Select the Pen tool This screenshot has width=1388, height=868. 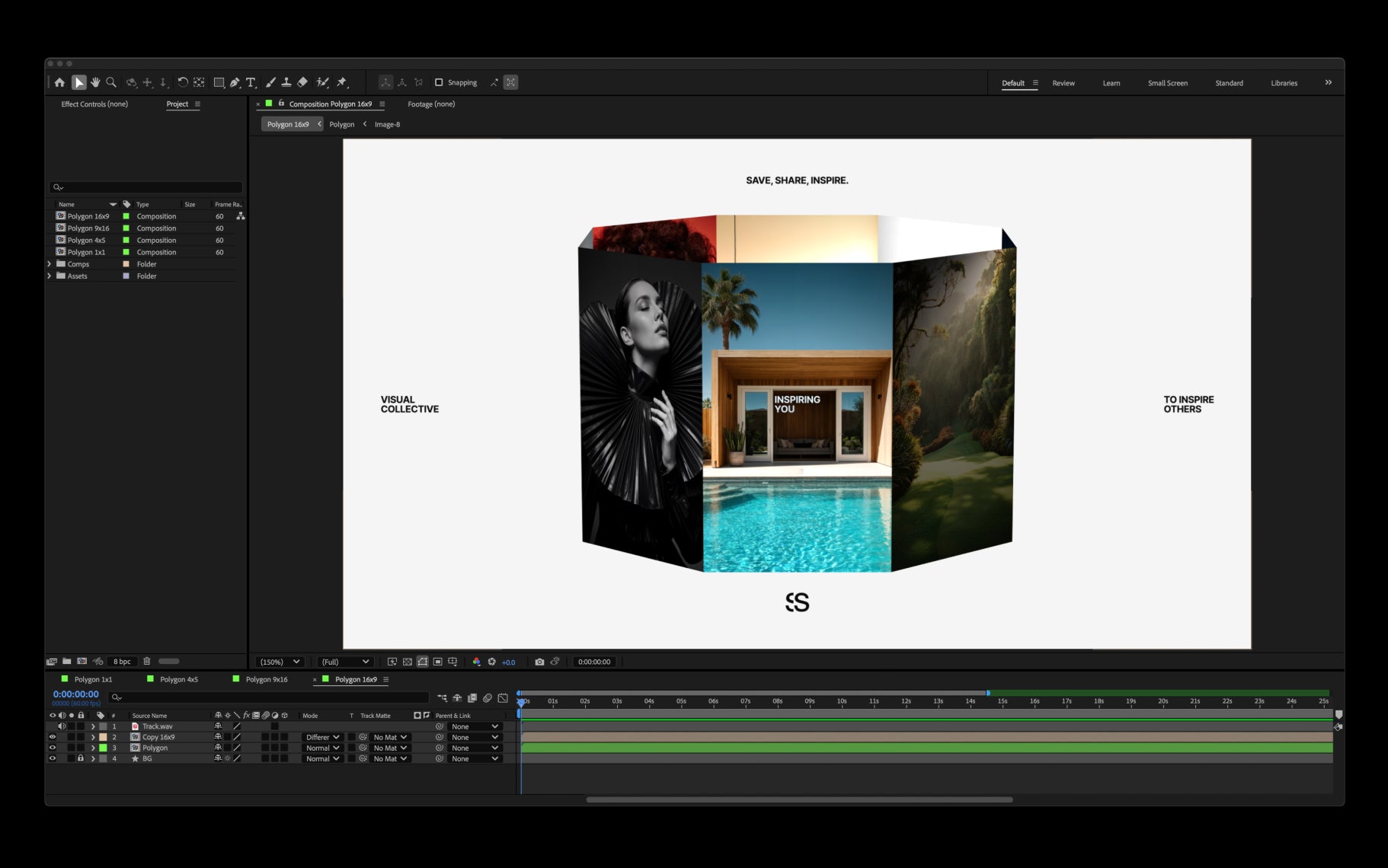click(235, 82)
